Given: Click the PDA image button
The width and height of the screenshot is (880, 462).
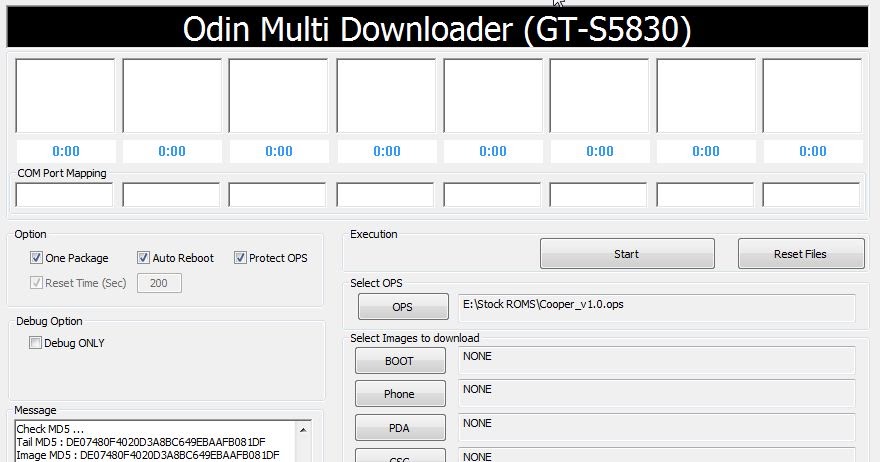Looking at the screenshot, I should tap(400, 428).
